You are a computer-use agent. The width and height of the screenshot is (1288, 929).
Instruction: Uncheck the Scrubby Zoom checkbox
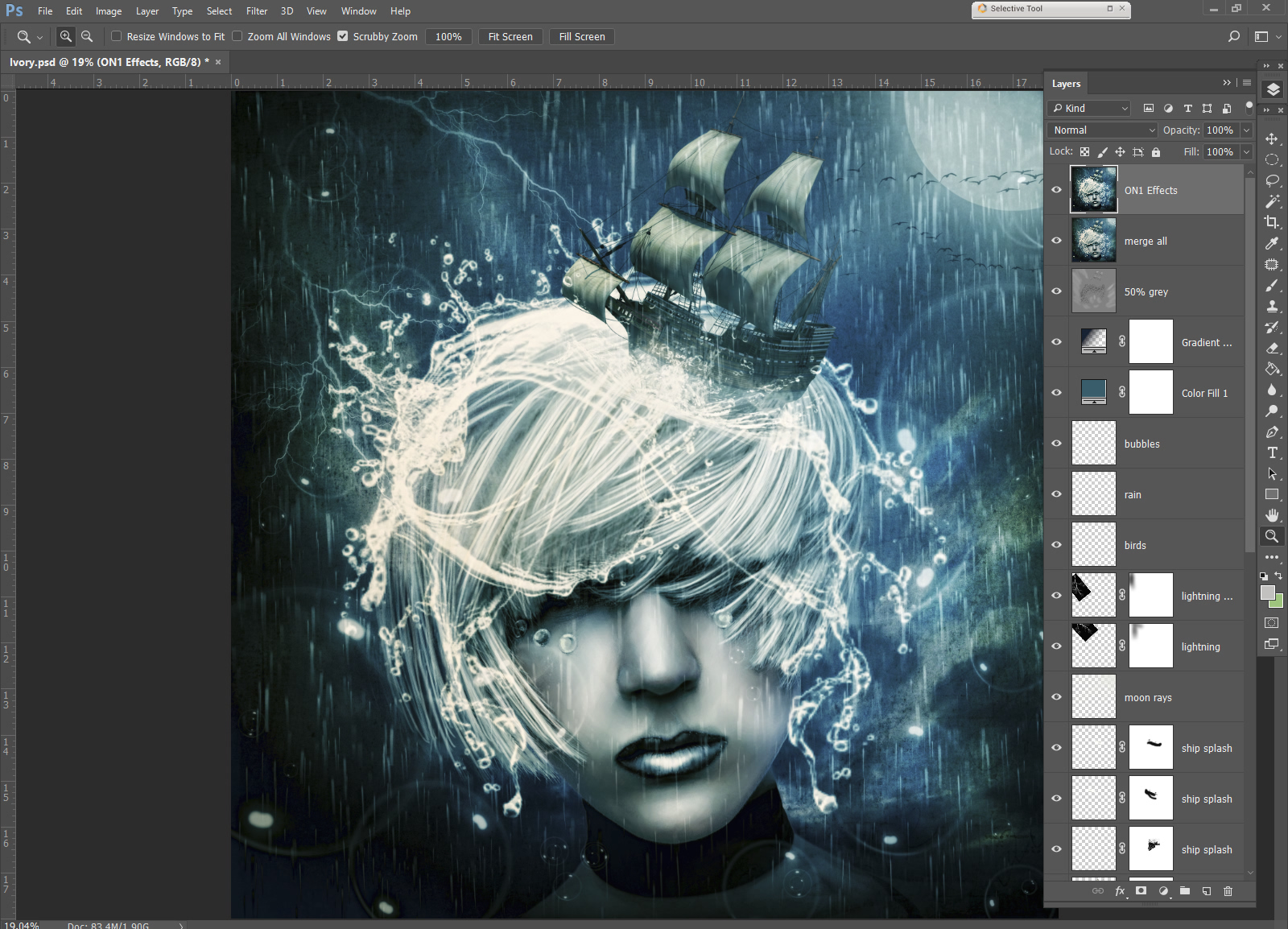343,36
